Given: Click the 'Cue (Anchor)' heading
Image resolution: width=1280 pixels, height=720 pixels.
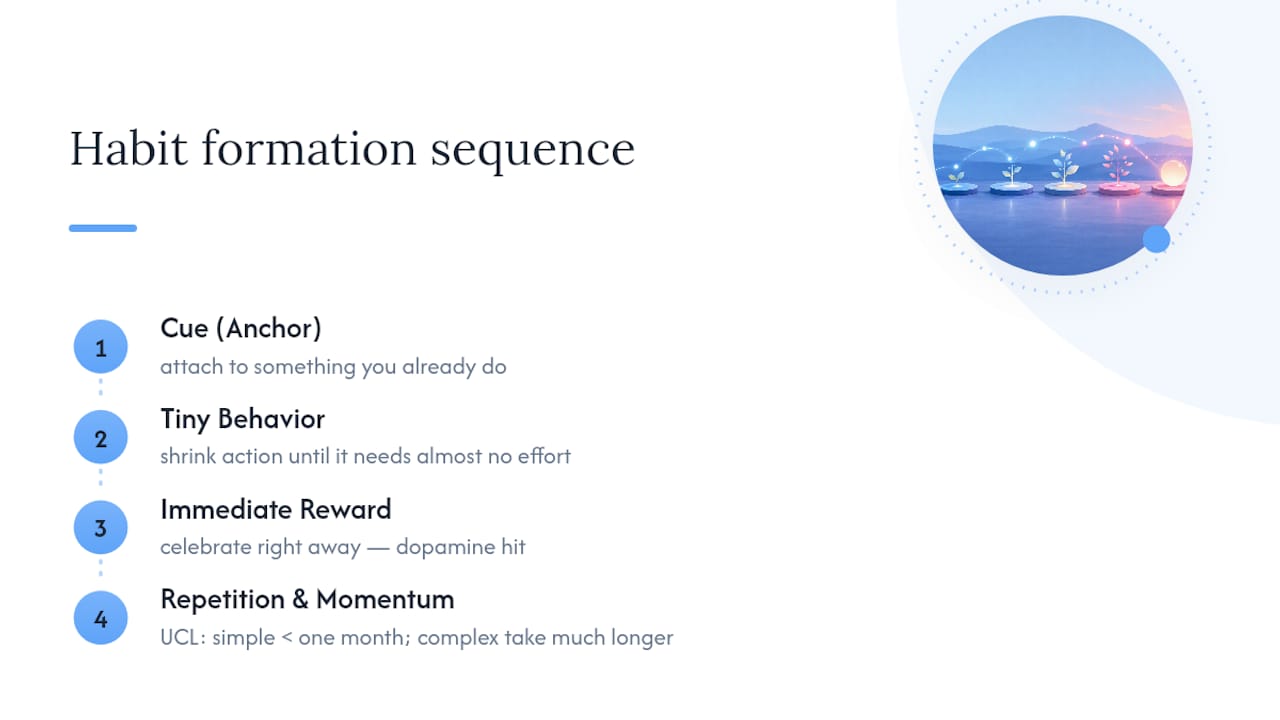Looking at the screenshot, I should [x=241, y=328].
